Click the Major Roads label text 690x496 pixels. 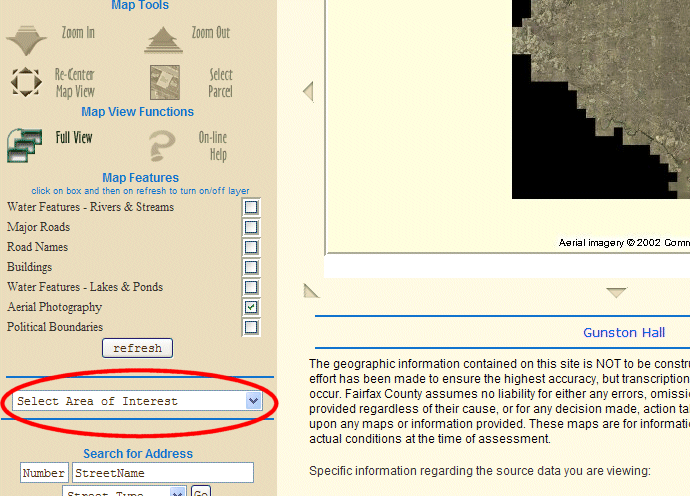[38, 227]
